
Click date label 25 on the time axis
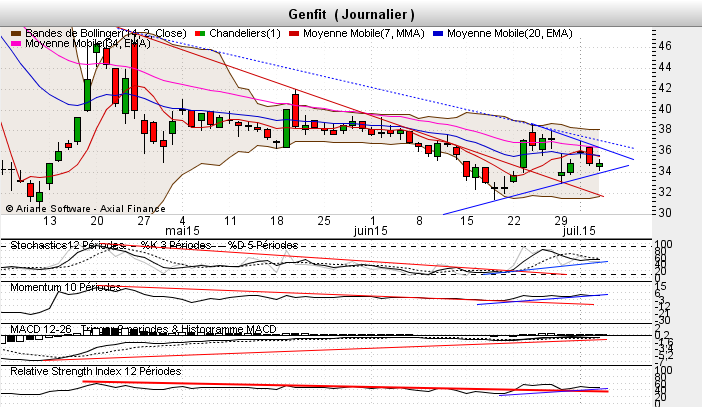pyautogui.click(x=324, y=221)
